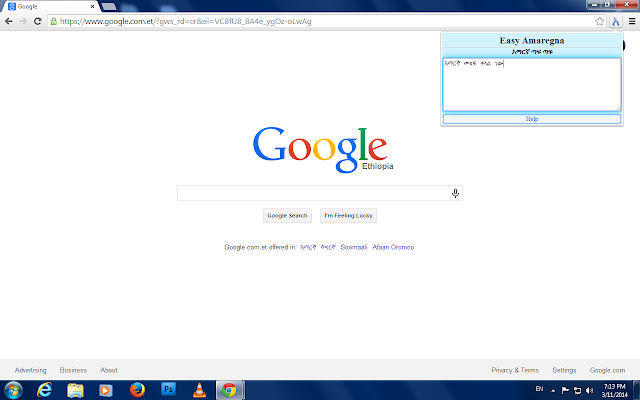Click the Easy Amaregna text area
Image resolution: width=640 pixels, height=400 pixels.
point(532,84)
